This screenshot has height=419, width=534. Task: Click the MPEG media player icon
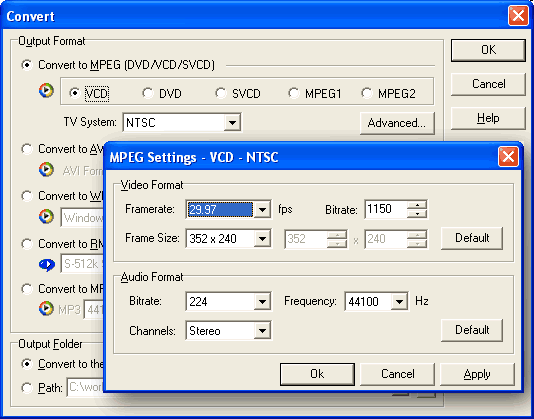coord(46,90)
